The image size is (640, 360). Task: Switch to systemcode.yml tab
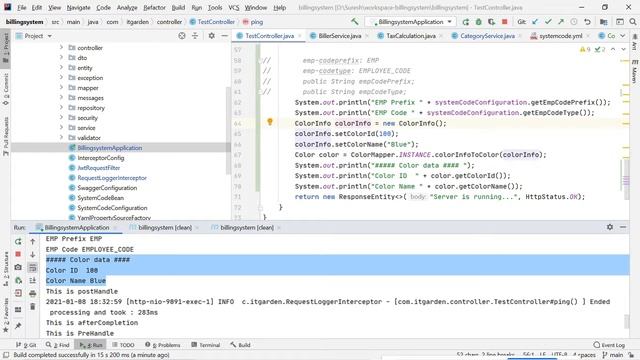click(560, 36)
